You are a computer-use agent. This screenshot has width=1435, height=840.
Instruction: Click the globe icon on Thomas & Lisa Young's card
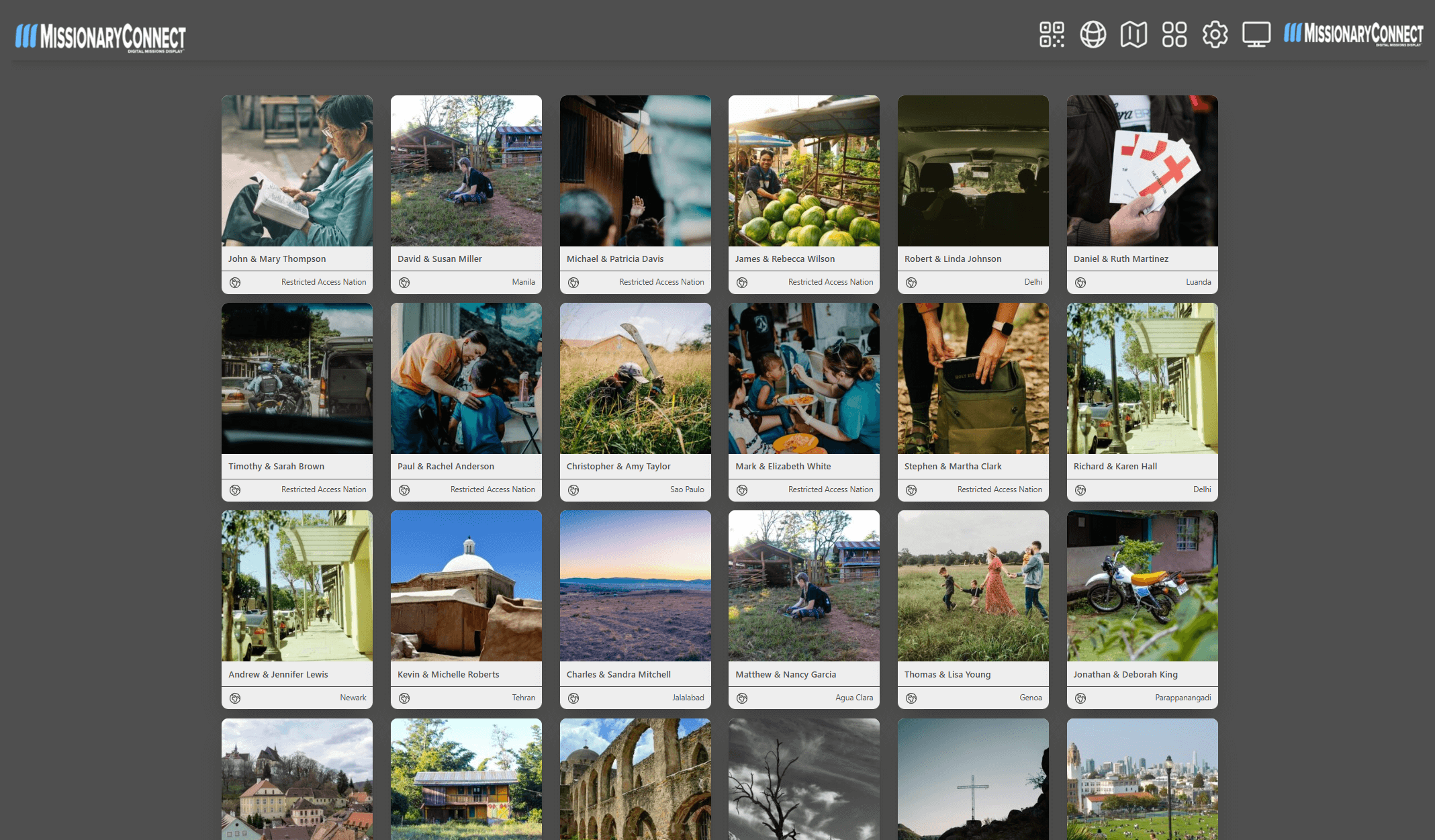(x=911, y=698)
